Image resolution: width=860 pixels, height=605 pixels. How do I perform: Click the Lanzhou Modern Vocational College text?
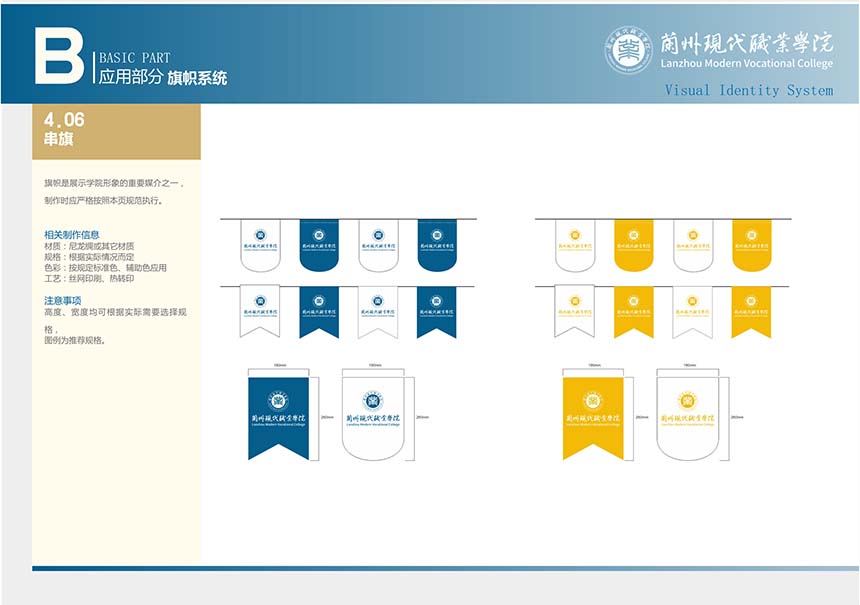pos(746,64)
